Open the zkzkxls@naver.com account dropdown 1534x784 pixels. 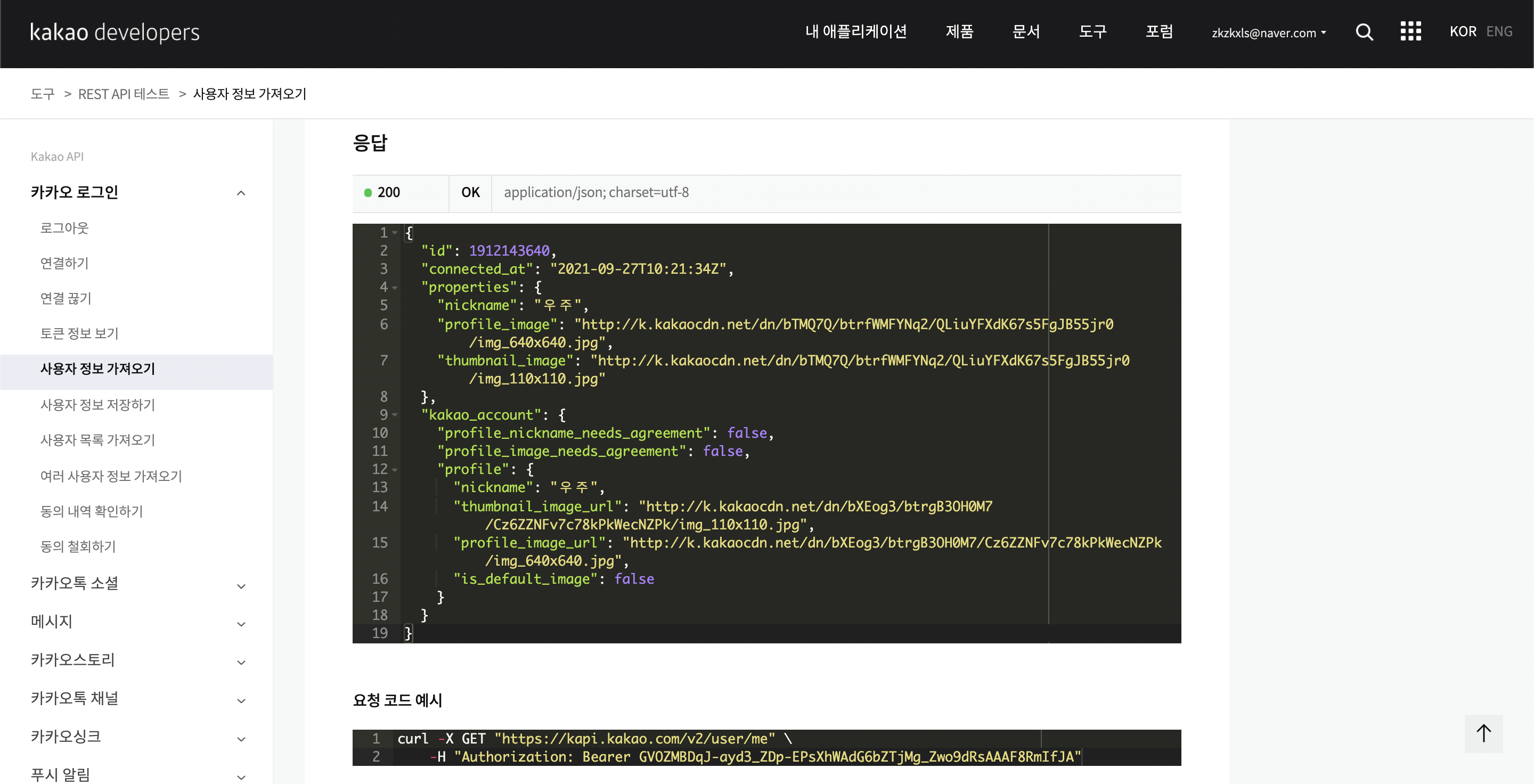tap(1268, 32)
